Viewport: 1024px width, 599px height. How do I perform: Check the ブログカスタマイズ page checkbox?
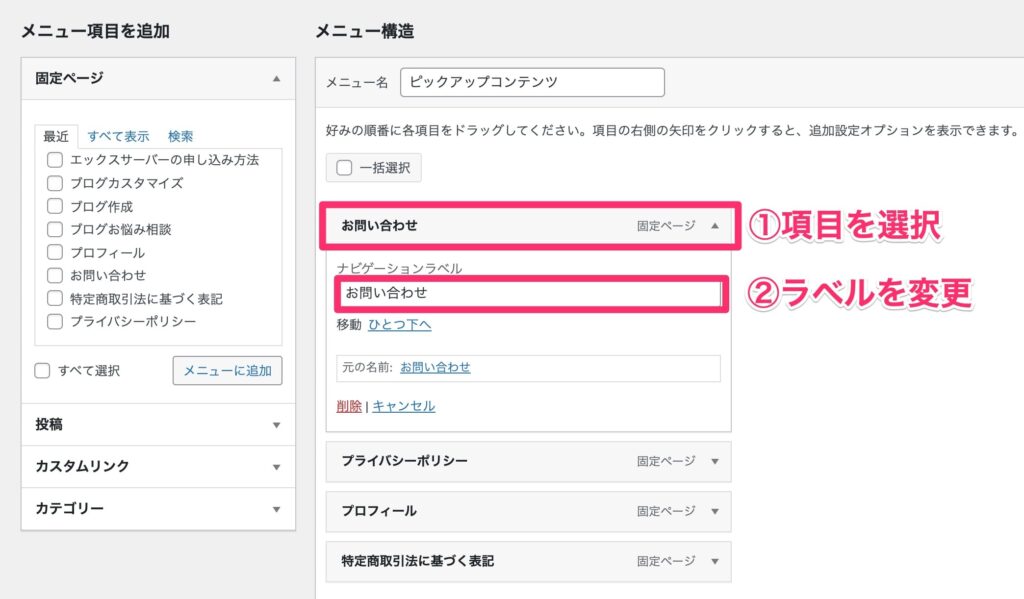click(x=55, y=183)
